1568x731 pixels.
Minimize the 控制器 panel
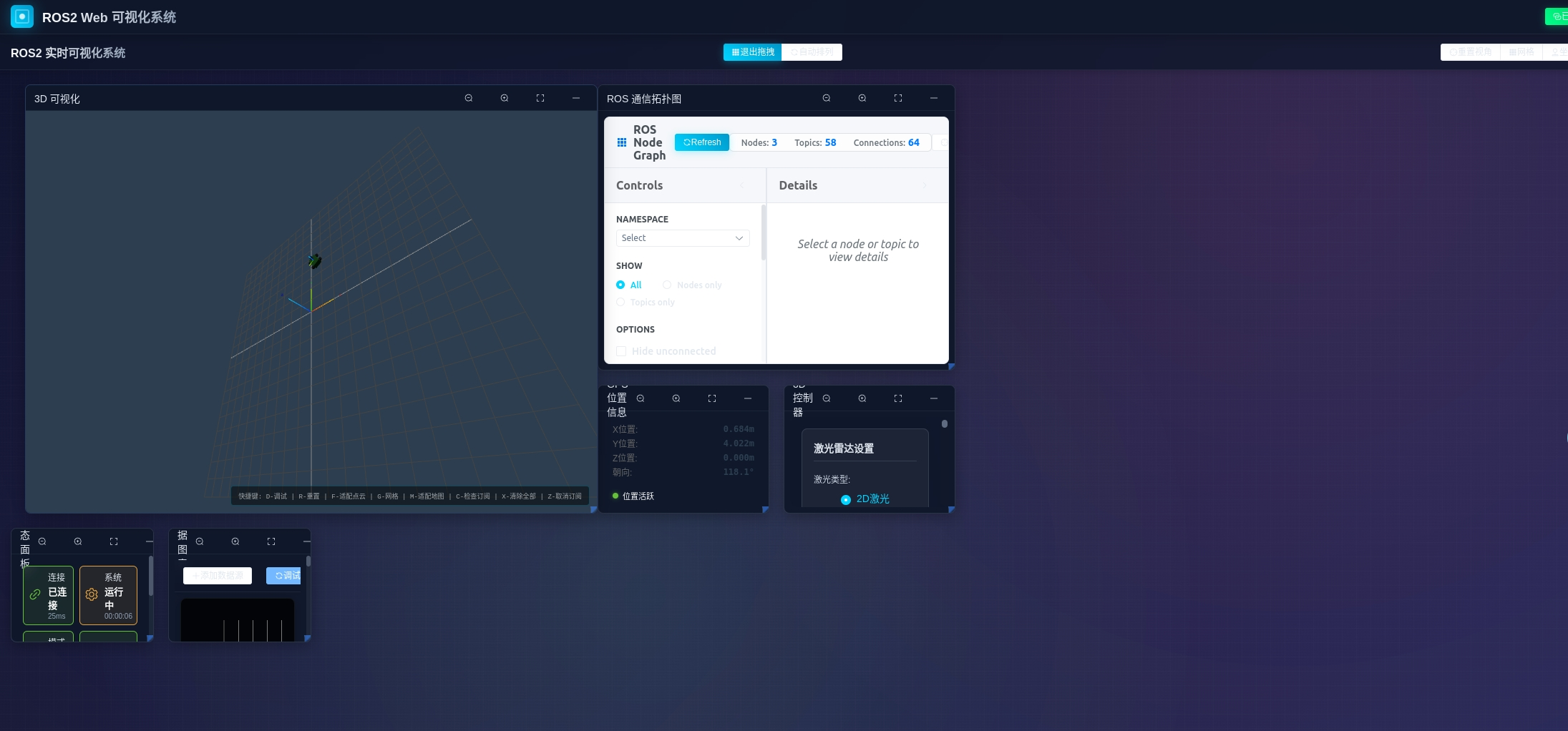(x=934, y=398)
